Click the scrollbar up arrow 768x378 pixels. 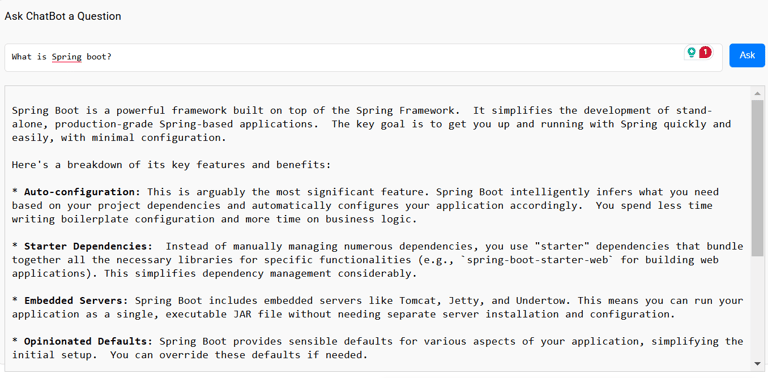click(757, 94)
